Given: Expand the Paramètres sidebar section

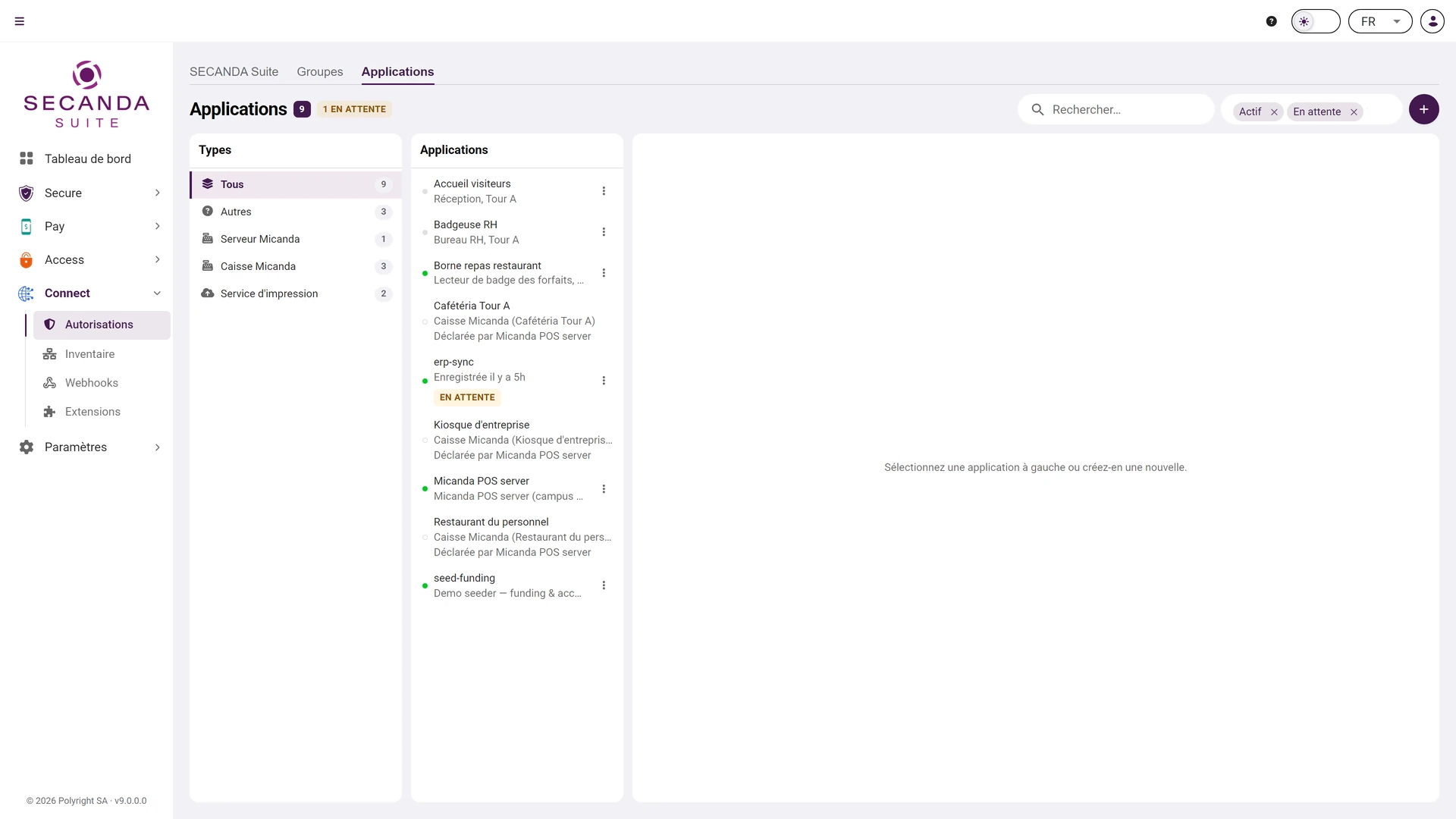Looking at the screenshot, I should (86, 447).
